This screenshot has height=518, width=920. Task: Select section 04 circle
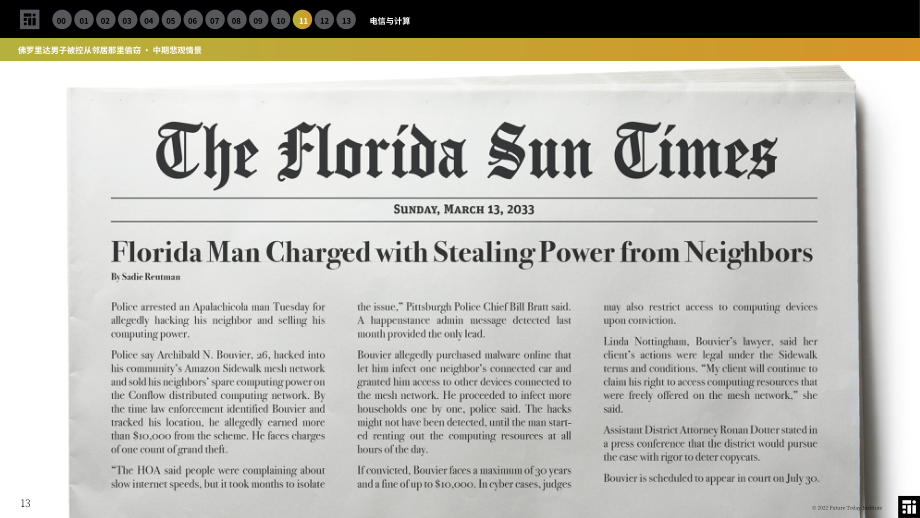tap(149, 20)
